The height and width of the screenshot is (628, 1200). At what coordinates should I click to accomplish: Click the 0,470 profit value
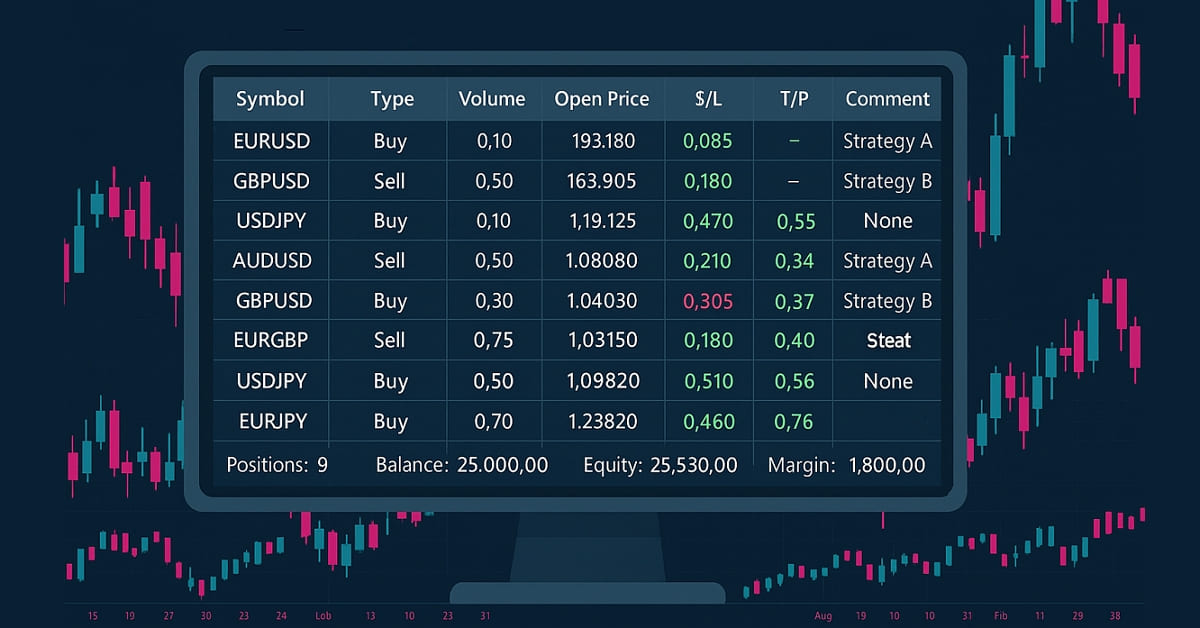tap(708, 221)
